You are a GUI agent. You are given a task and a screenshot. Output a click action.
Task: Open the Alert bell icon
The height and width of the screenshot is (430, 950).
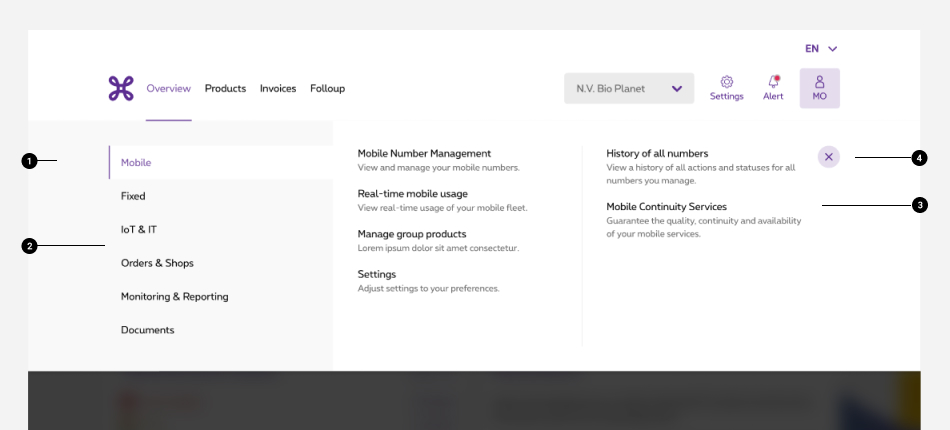(x=773, y=82)
